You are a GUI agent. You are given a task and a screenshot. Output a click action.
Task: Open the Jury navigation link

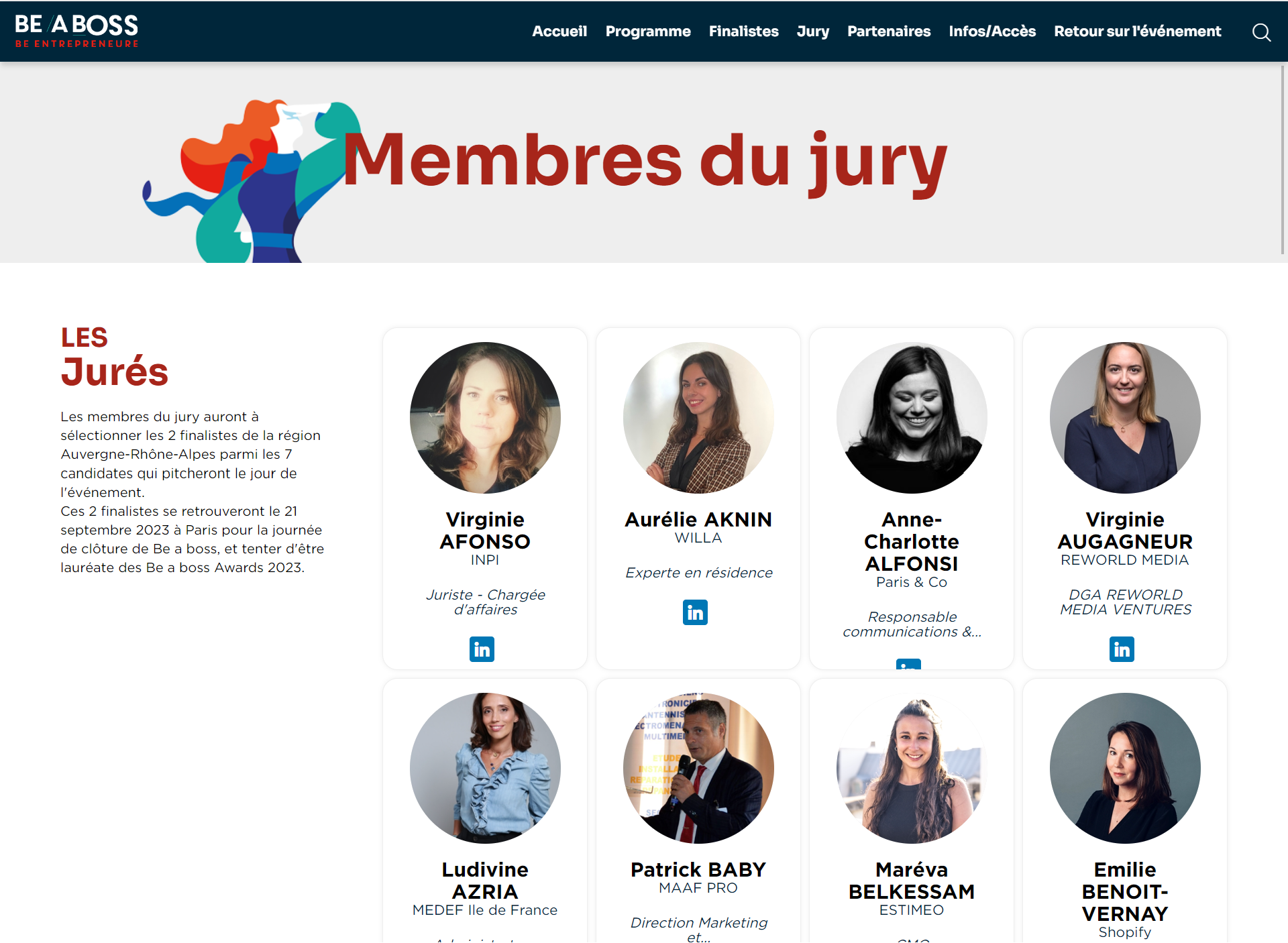click(812, 32)
